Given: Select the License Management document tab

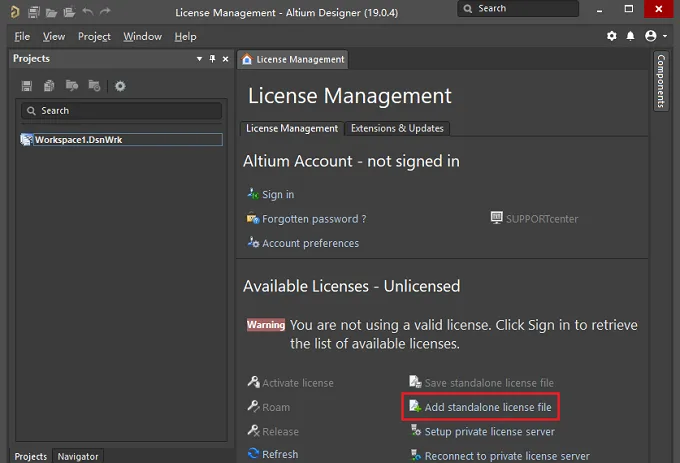Looking at the screenshot, I should click(x=293, y=59).
